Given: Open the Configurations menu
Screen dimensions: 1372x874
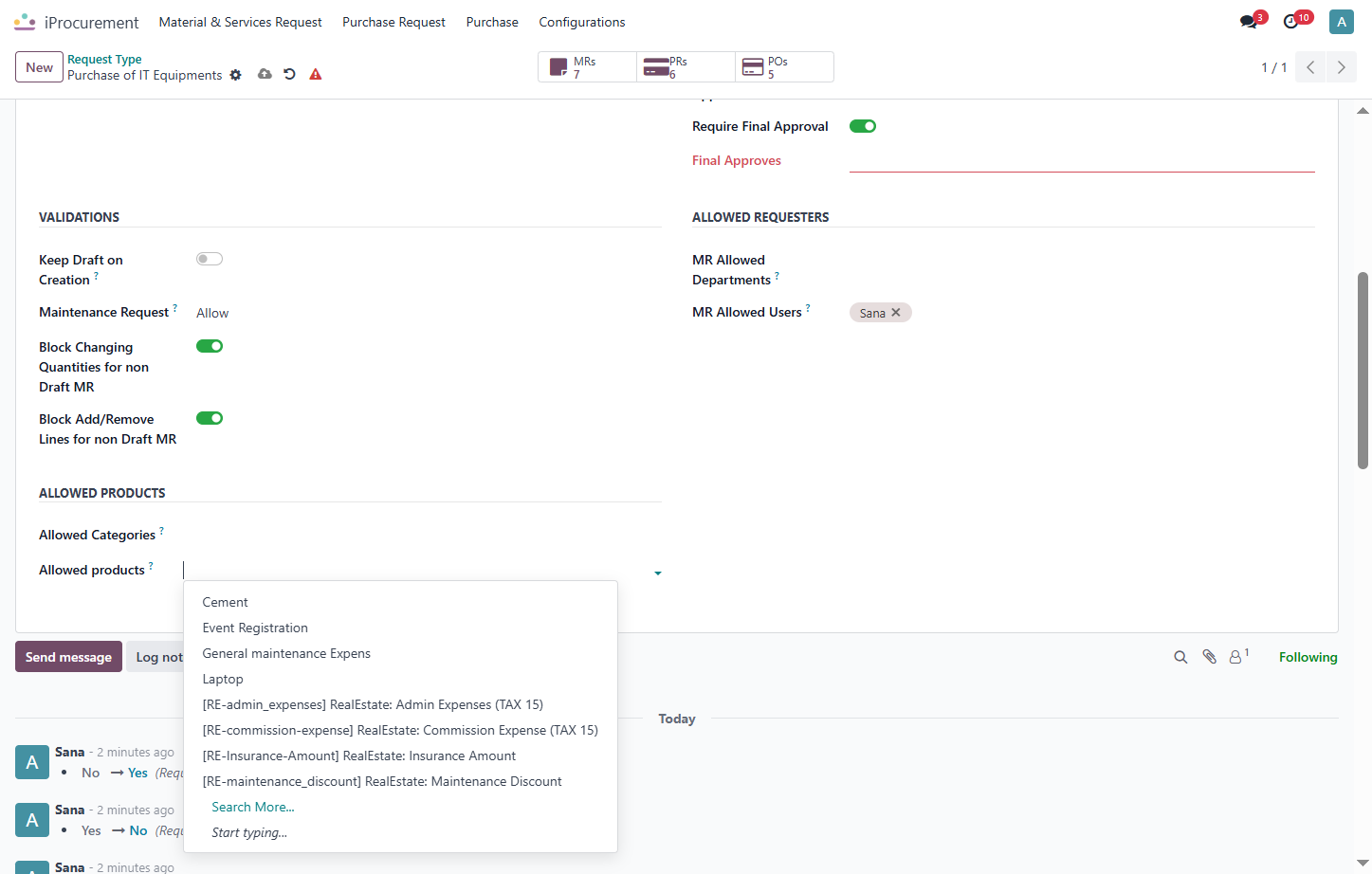Looking at the screenshot, I should point(582,22).
